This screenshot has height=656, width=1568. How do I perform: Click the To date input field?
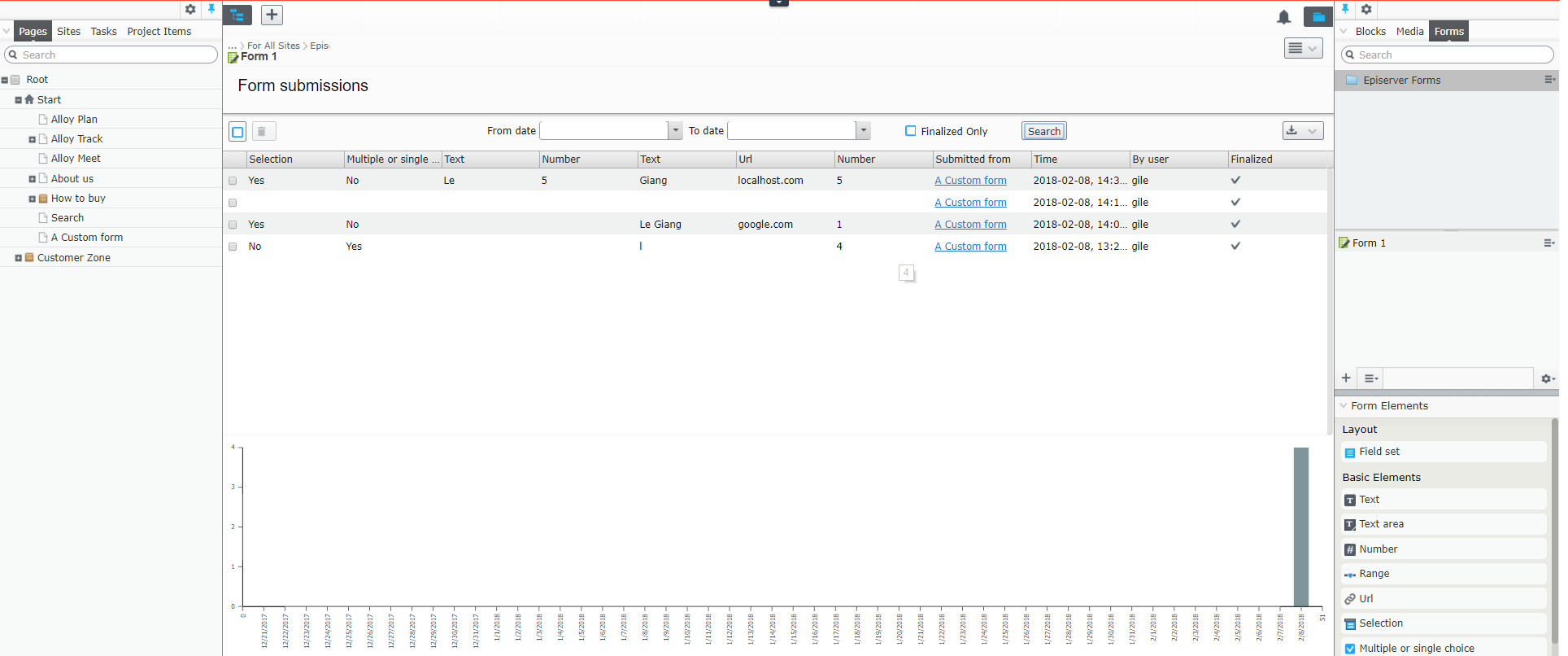[791, 130]
